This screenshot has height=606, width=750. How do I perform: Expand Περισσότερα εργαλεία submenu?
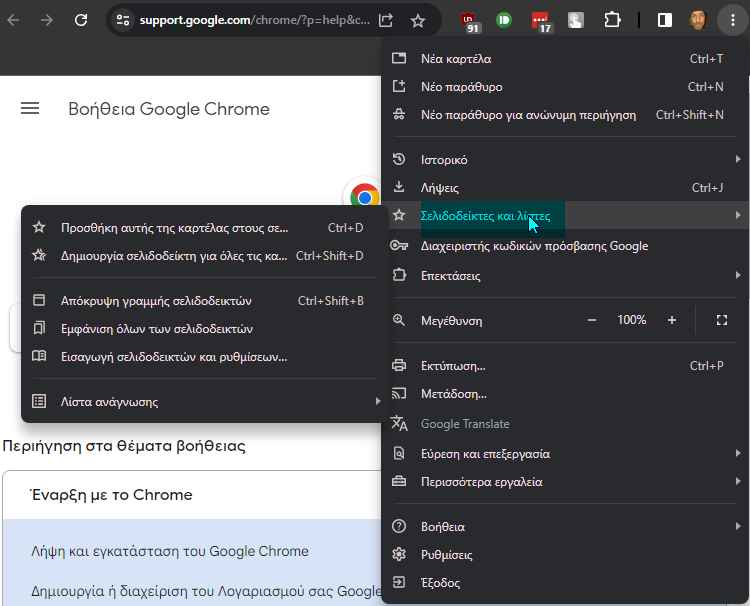(x=565, y=482)
